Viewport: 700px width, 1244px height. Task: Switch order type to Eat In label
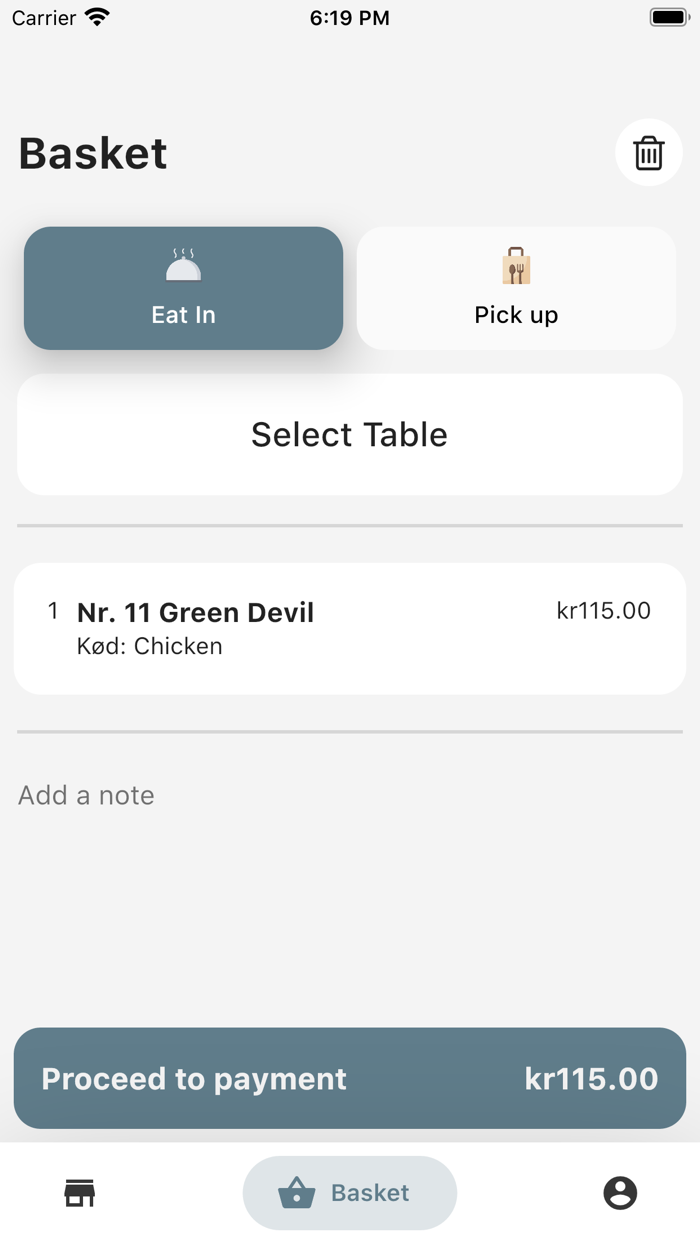[183, 315]
